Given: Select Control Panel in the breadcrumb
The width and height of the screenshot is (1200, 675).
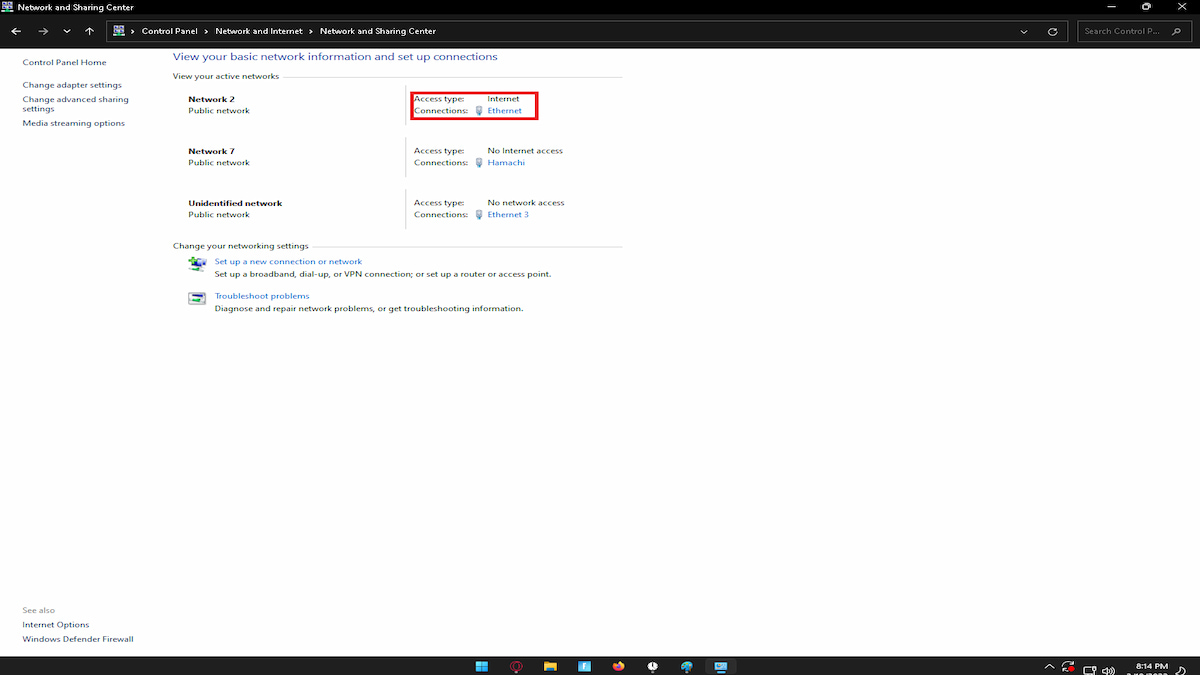Looking at the screenshot, I should pos(169,31).
